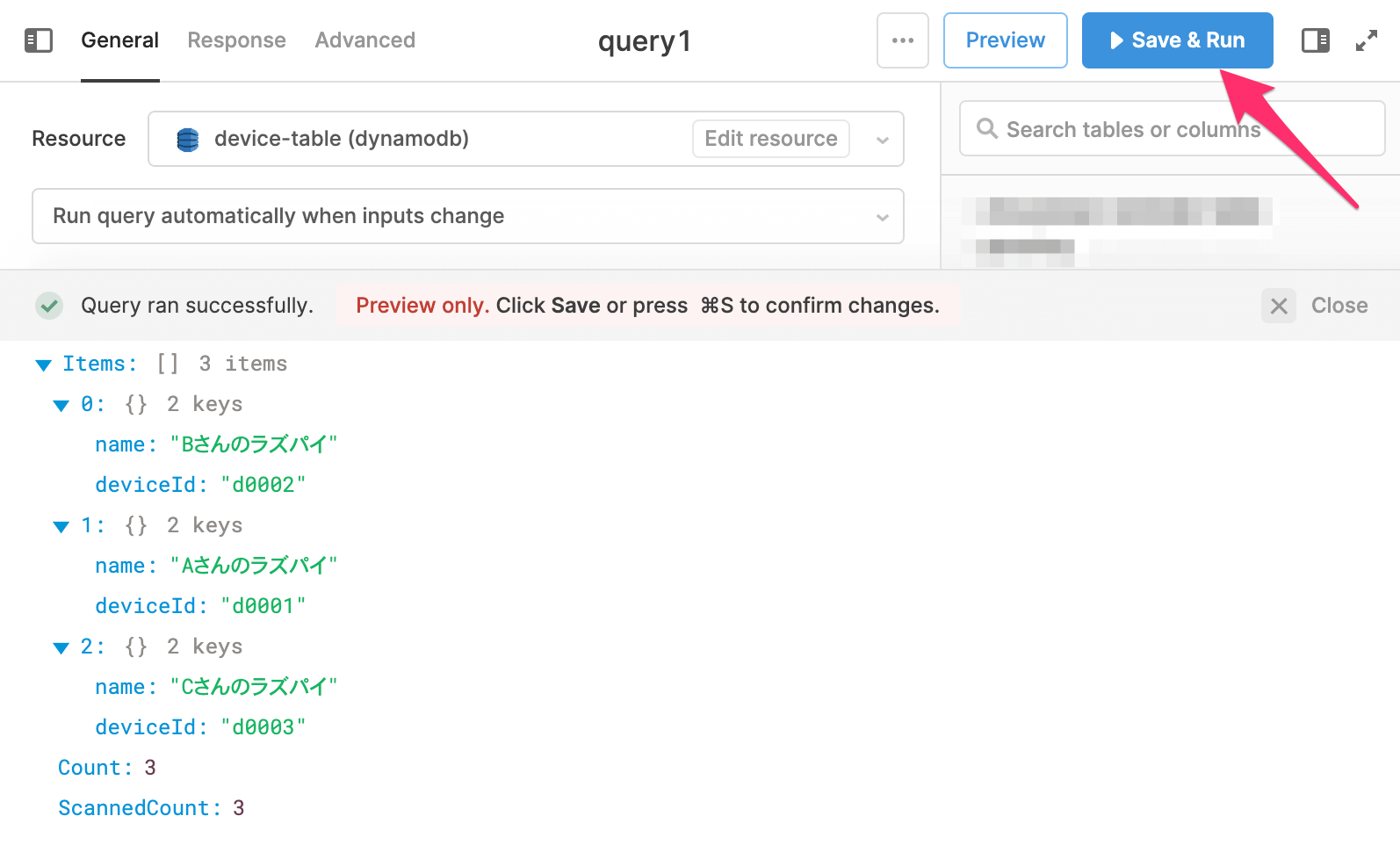The image size is (1400, 845).
Task: Click the green success checkmark icon
Action: [x=49, y=306]
